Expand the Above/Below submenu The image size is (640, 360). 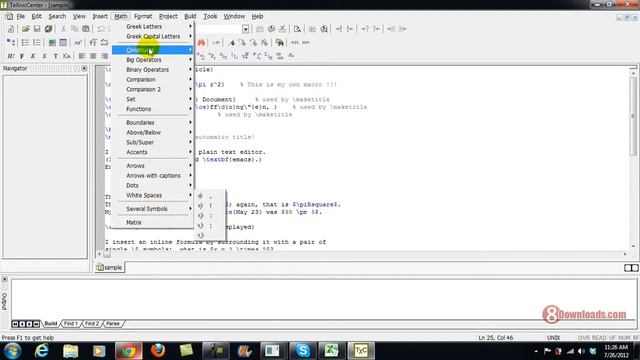point(153,132)
